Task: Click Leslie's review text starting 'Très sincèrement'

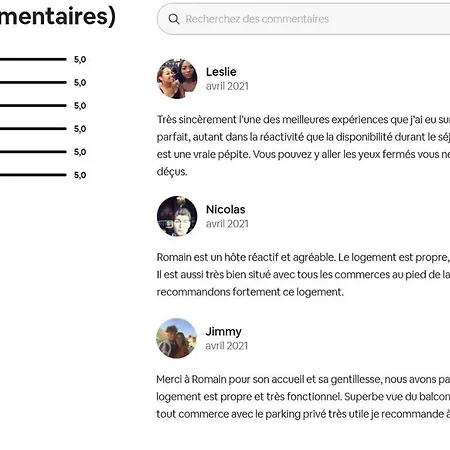Action: (303, 145)
